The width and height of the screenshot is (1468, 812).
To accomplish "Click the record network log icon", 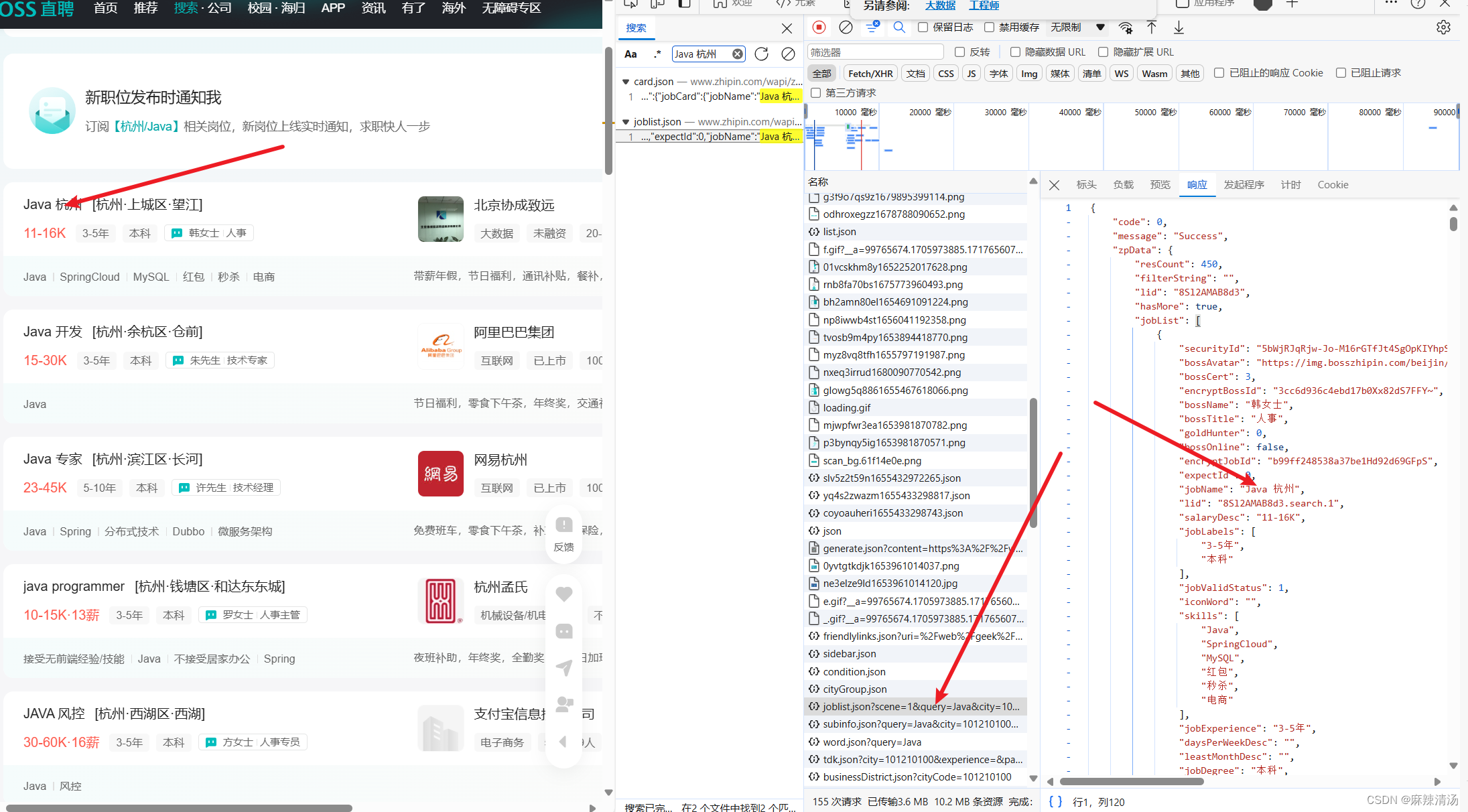I will [x=819, y=27].
